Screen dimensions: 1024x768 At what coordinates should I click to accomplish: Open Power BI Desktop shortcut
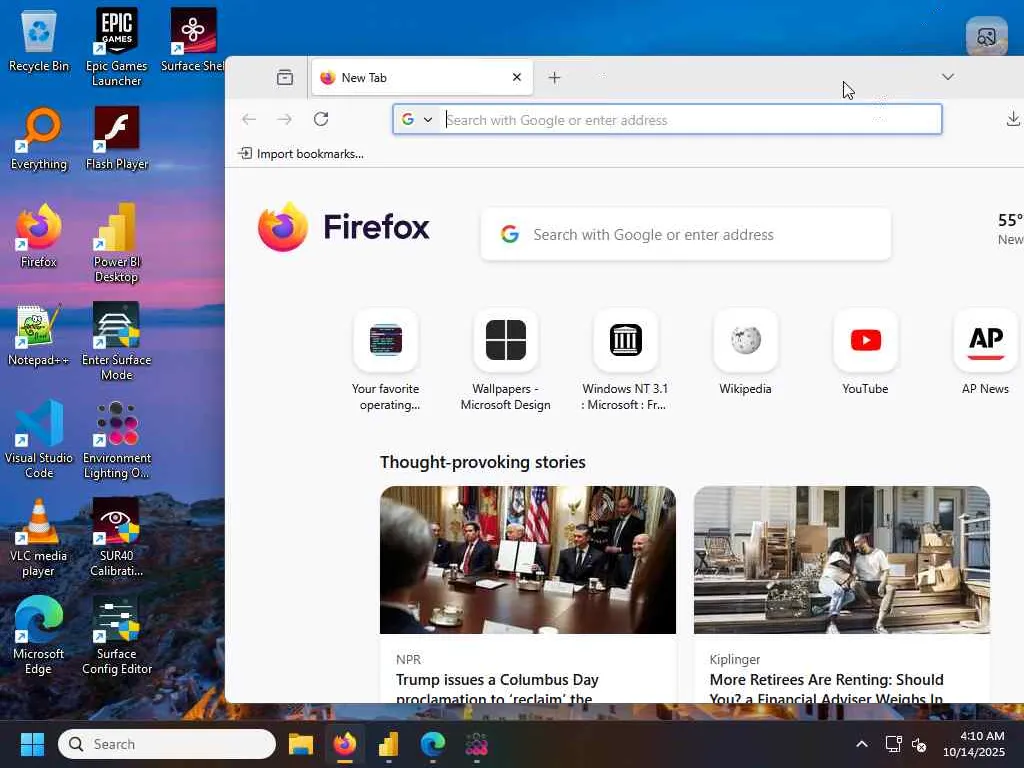point(116,243)
